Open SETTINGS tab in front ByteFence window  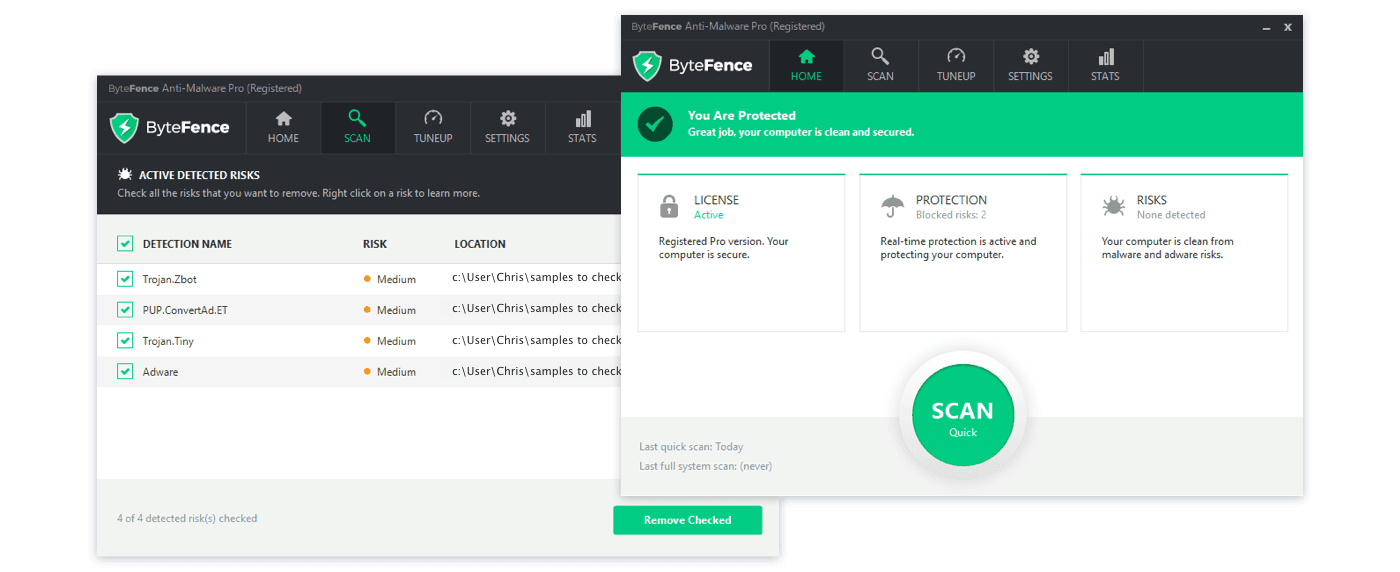tap(1030, 66)
